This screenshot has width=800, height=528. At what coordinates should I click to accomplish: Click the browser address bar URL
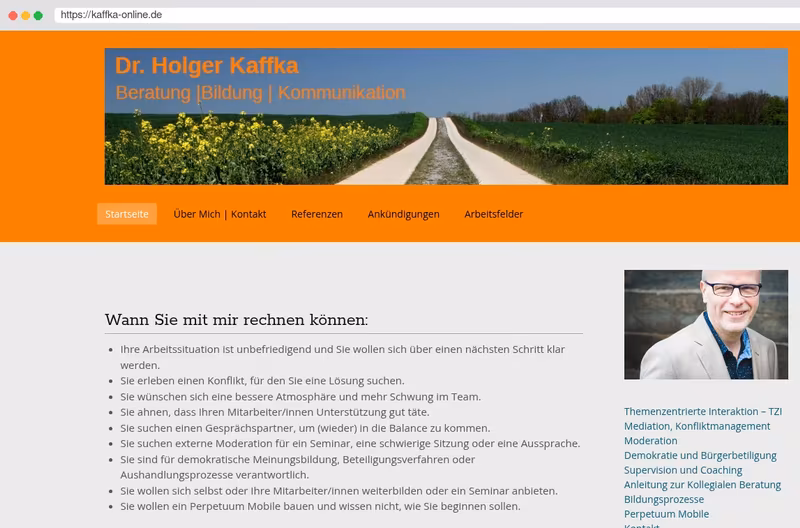click(x=111, y=15)
